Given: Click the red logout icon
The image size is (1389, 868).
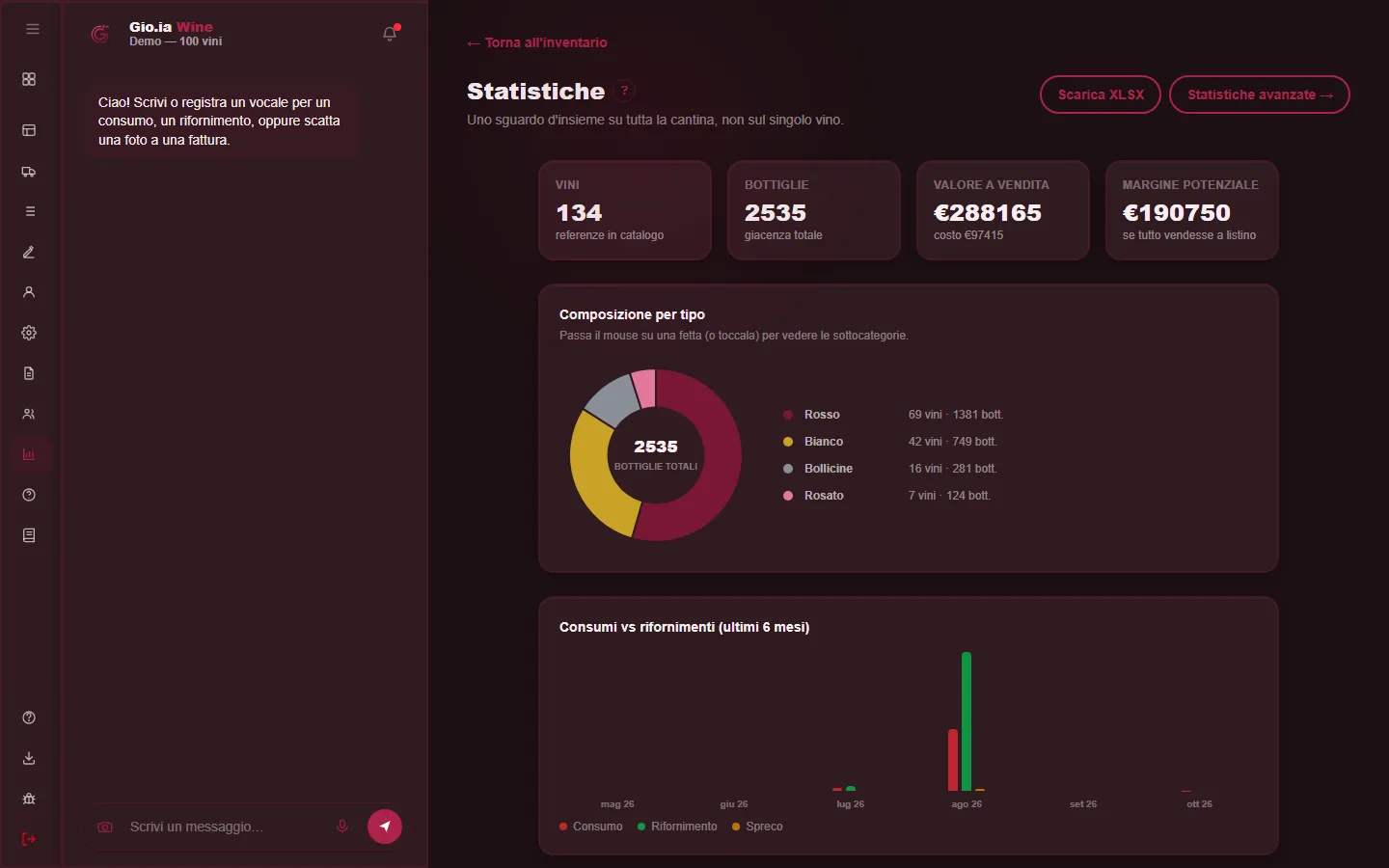Looking at the screenshot, I should [x=29, y=839].
